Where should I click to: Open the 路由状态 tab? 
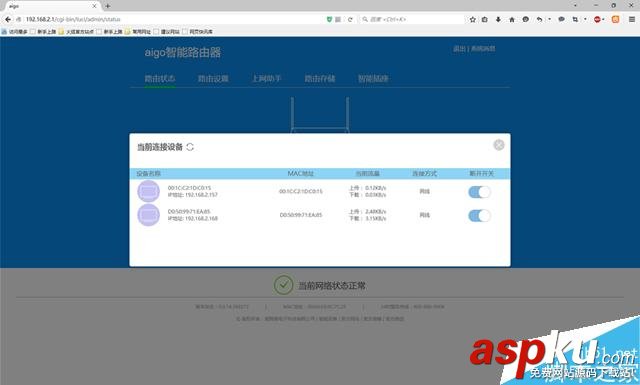160,78
